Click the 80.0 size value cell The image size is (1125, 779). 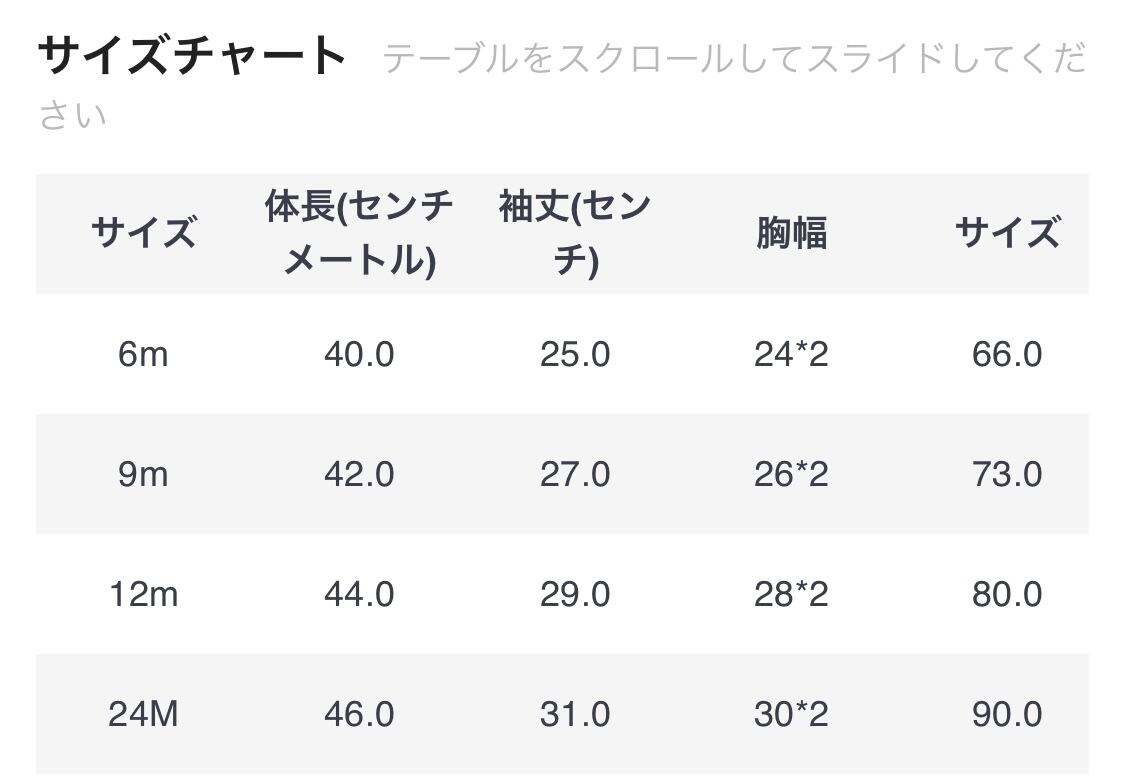1007,594
